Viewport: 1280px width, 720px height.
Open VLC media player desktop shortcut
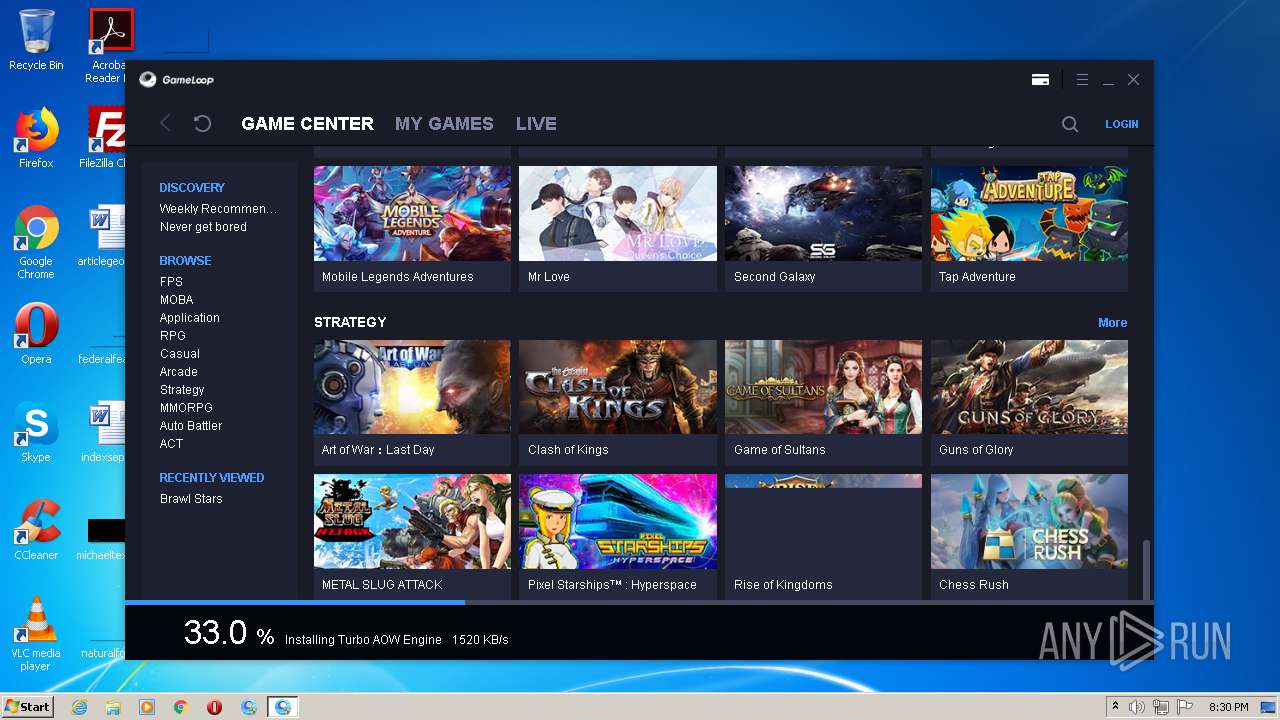pyautogui.click(x=36, y=634)
